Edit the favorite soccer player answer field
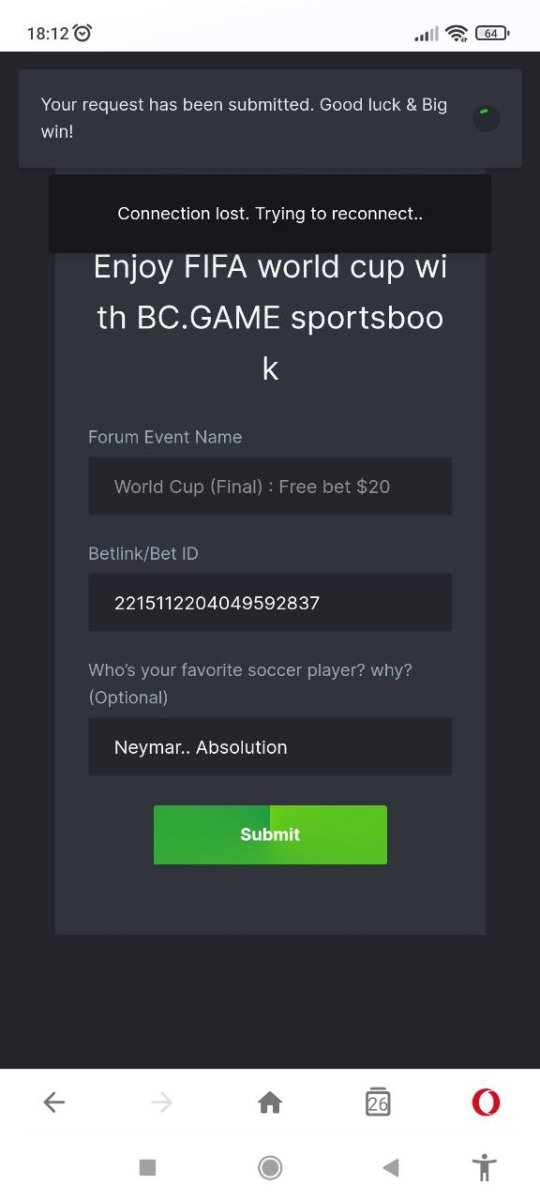The height and width of the screenshot is (1200, 540). click(x=270, y=746)
